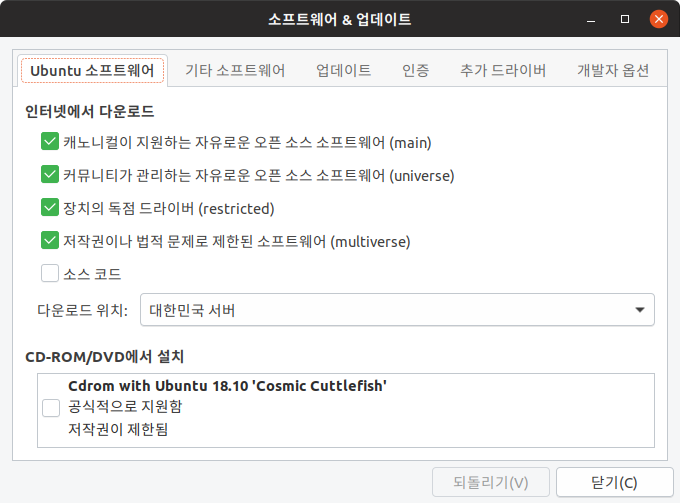Select the 추가 드라이버 tab
This screenshot has width=680, height=503.
[503, 70]
